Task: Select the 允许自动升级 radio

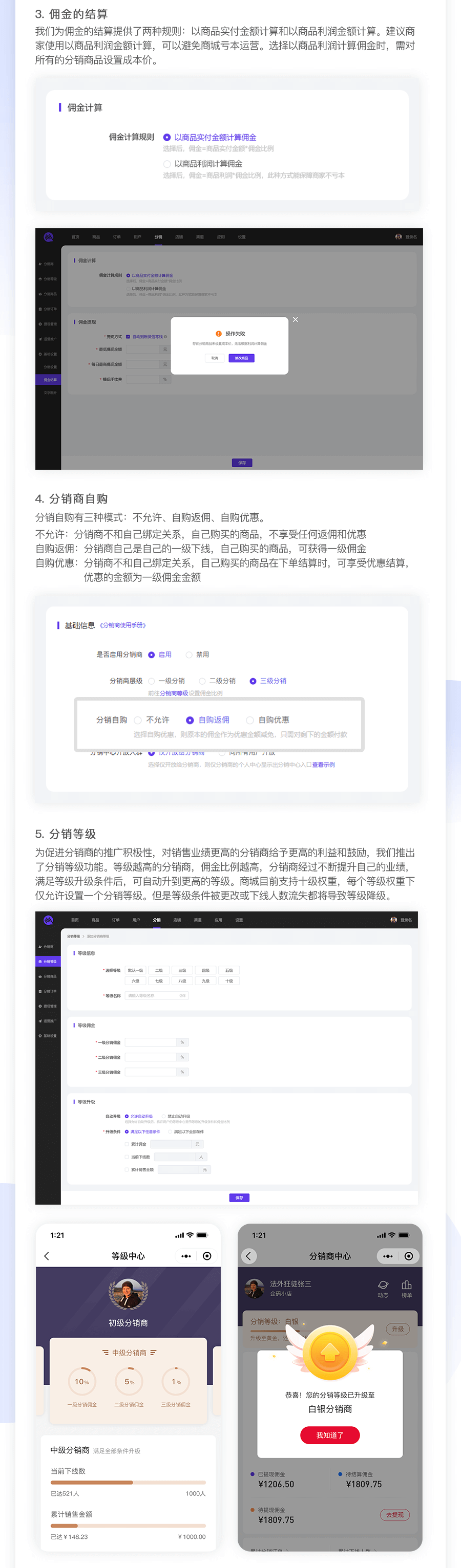Action: (x=127, y=1116)
